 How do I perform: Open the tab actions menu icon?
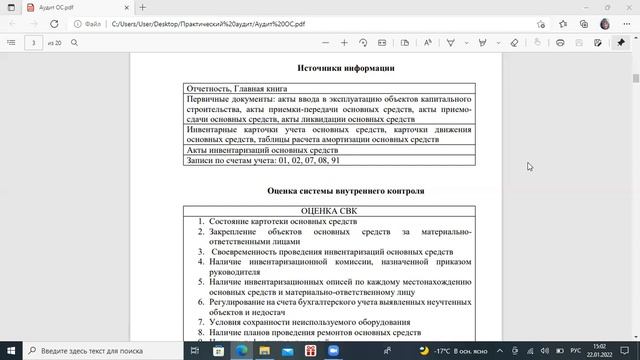(11, 7)
